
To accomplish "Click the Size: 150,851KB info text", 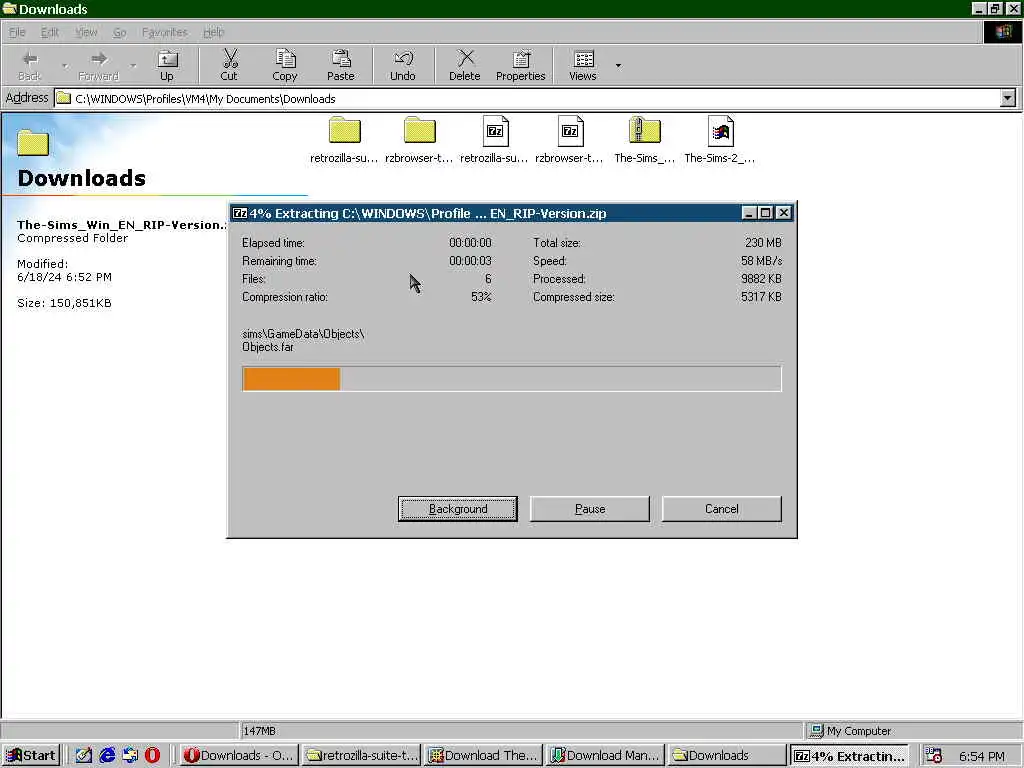I will (x=64, y=303).
